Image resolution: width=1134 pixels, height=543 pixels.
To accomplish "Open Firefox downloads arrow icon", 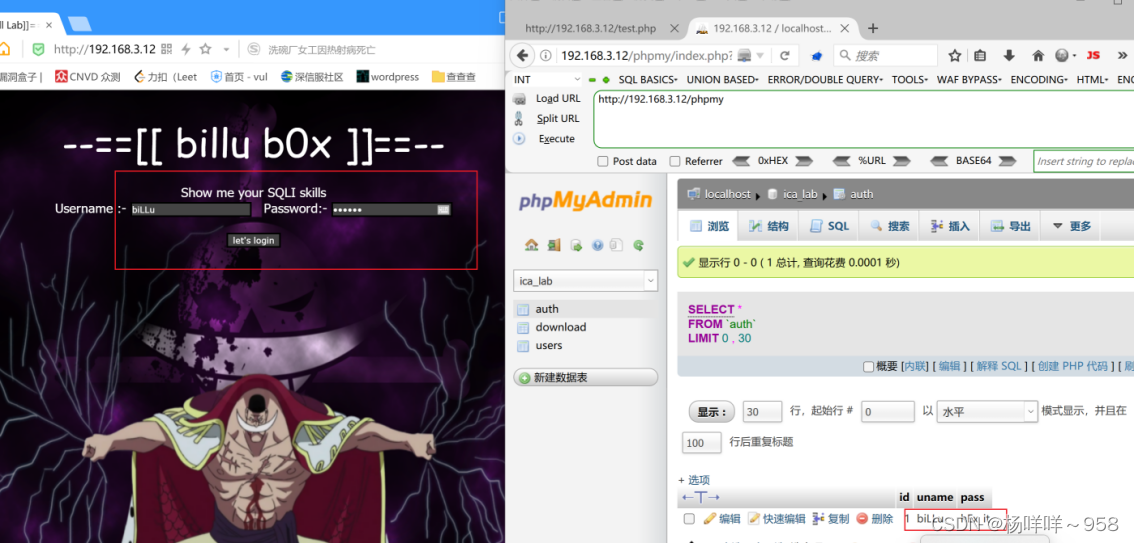I will [1009, 56].
